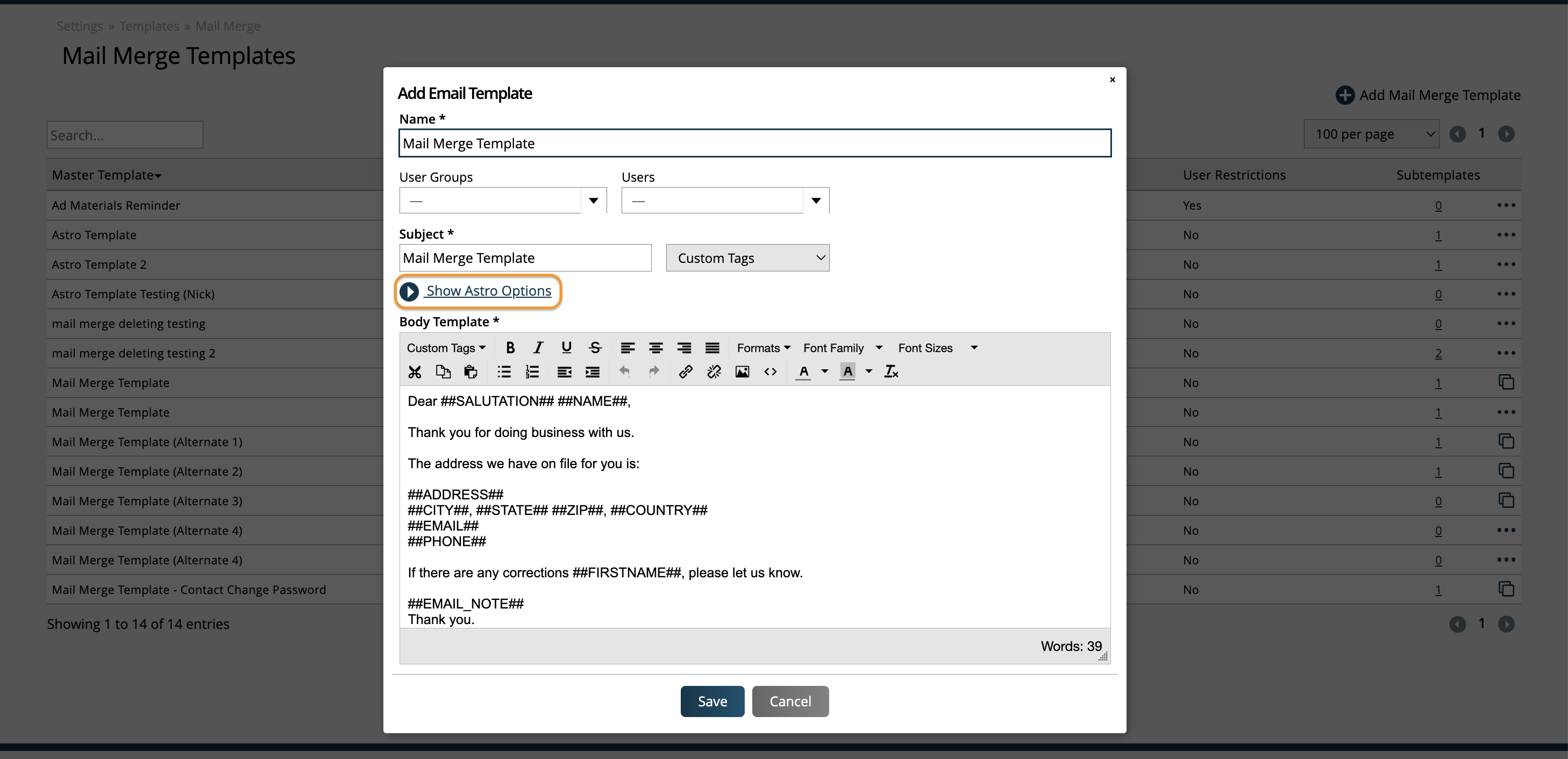
Task: Go to next page at bottom
Action: coord(1506,624)
